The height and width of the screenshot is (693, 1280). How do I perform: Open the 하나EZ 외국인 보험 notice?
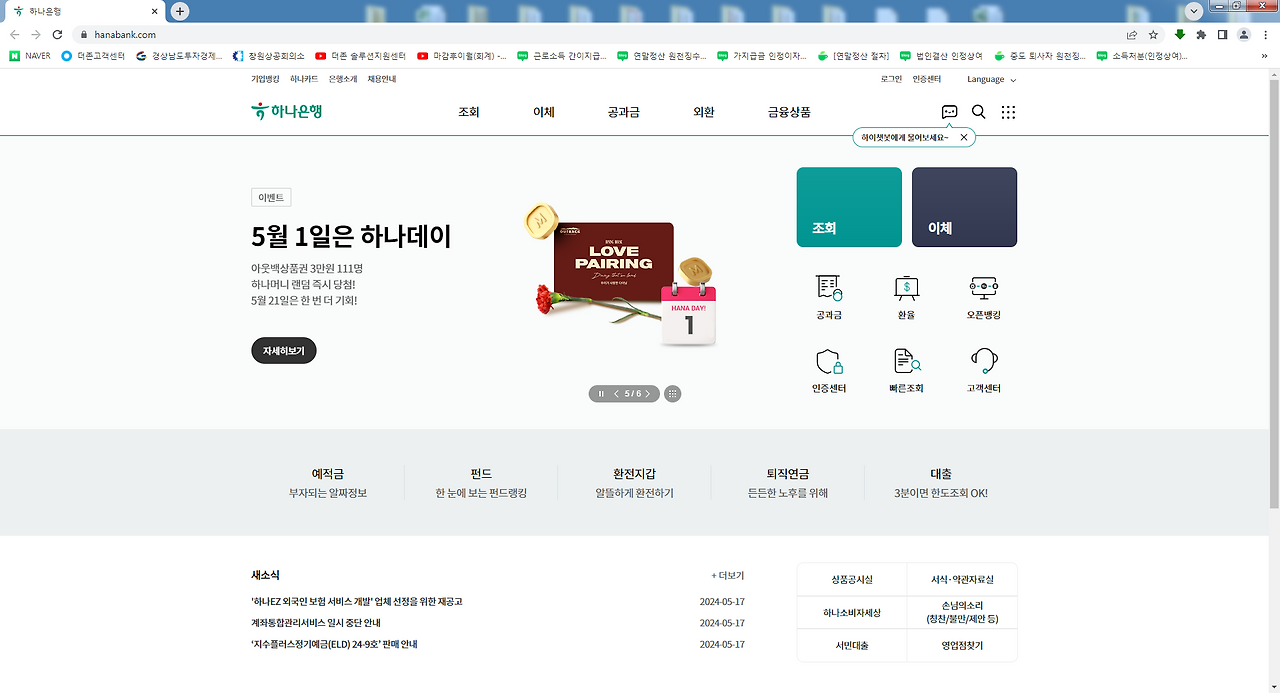[357, 602]
